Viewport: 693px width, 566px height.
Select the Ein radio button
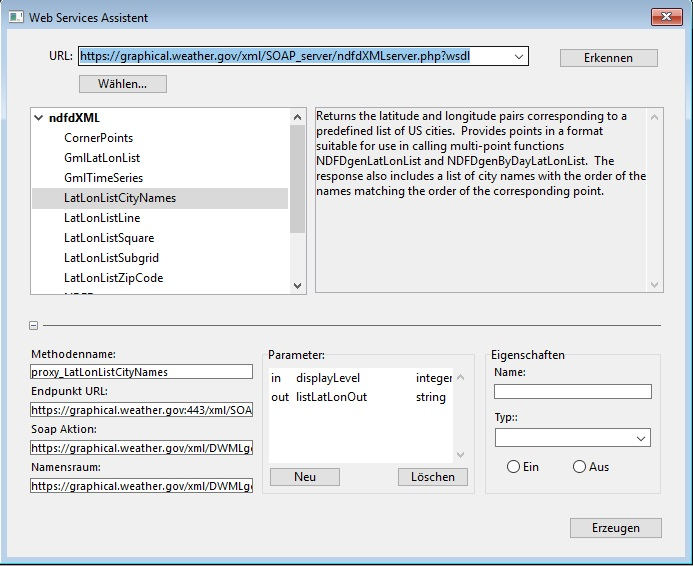pyautogui.click(x=514, y=467)
